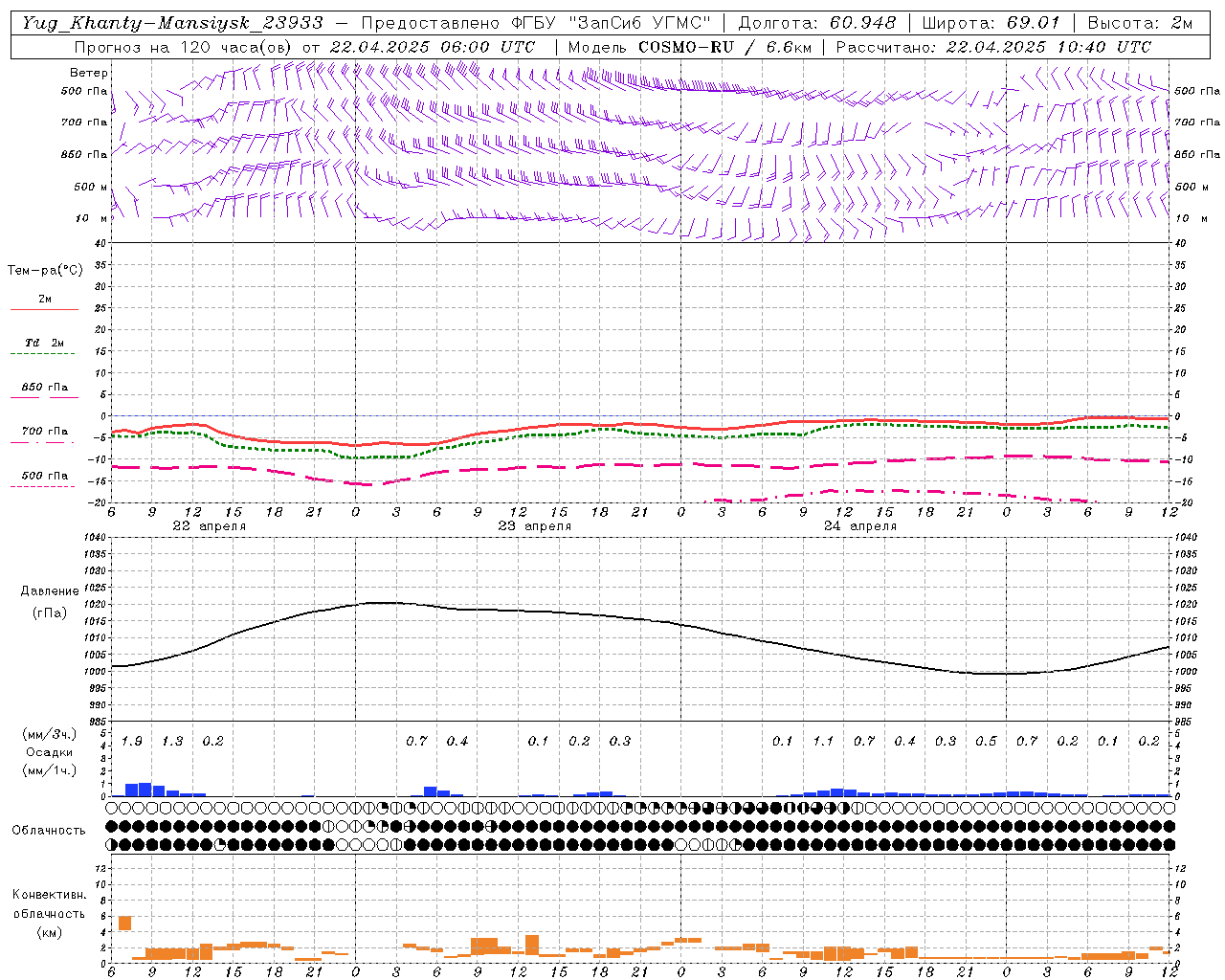Select the elevation label Высота: 2м

pos(1140,23)
